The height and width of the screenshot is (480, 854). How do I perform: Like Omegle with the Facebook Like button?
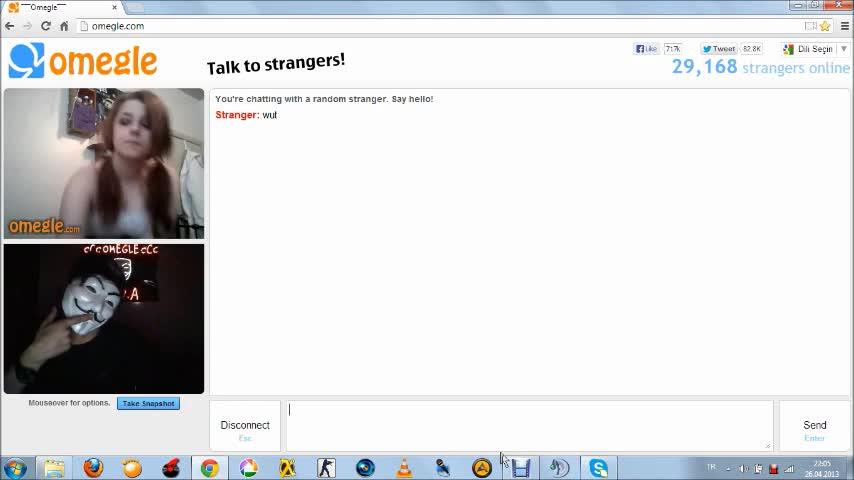[646, 48]
